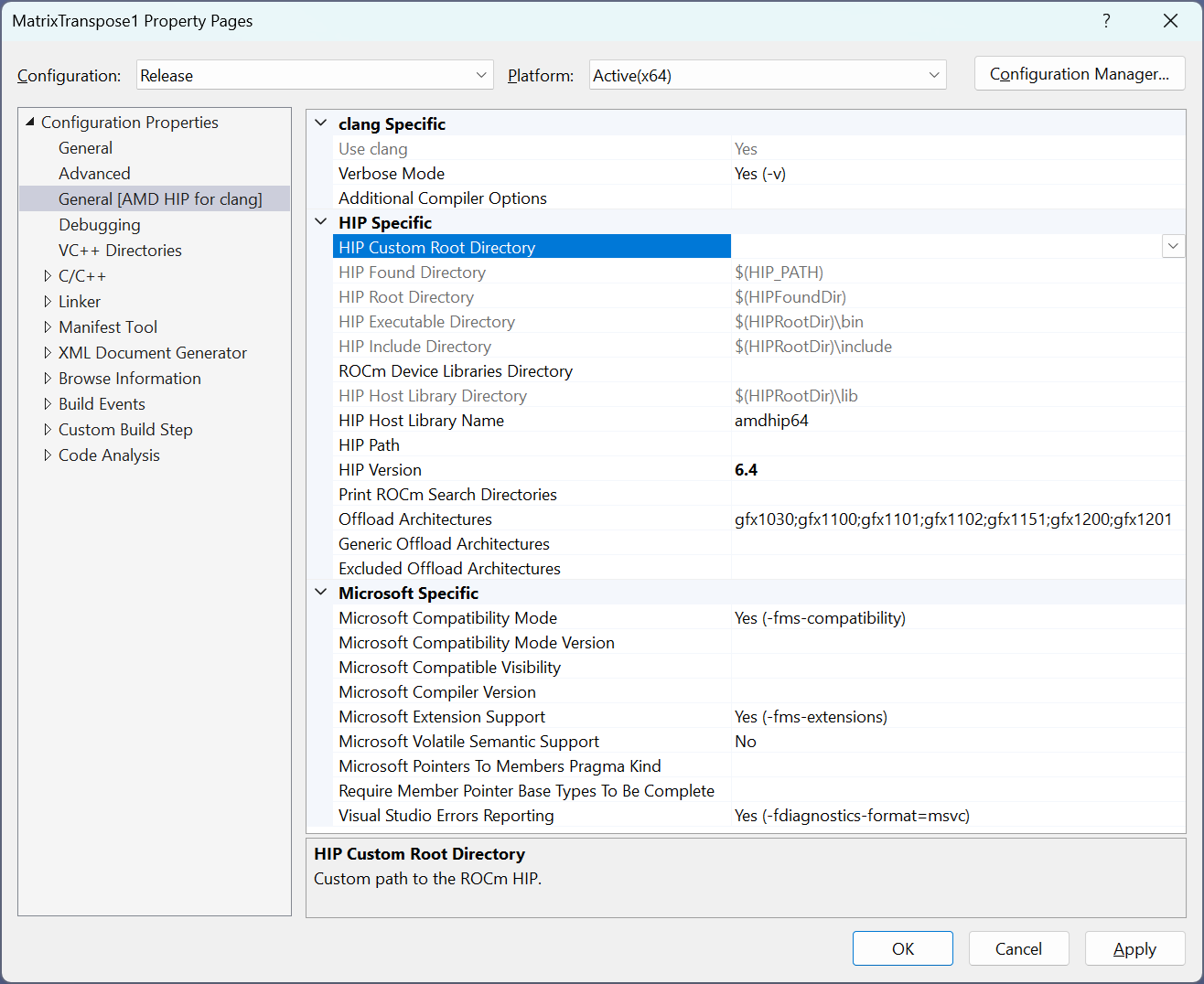This screenshot has height=984, width=1204.
Task: Click the Offload Architectures value field
Action: coord(952,519)
